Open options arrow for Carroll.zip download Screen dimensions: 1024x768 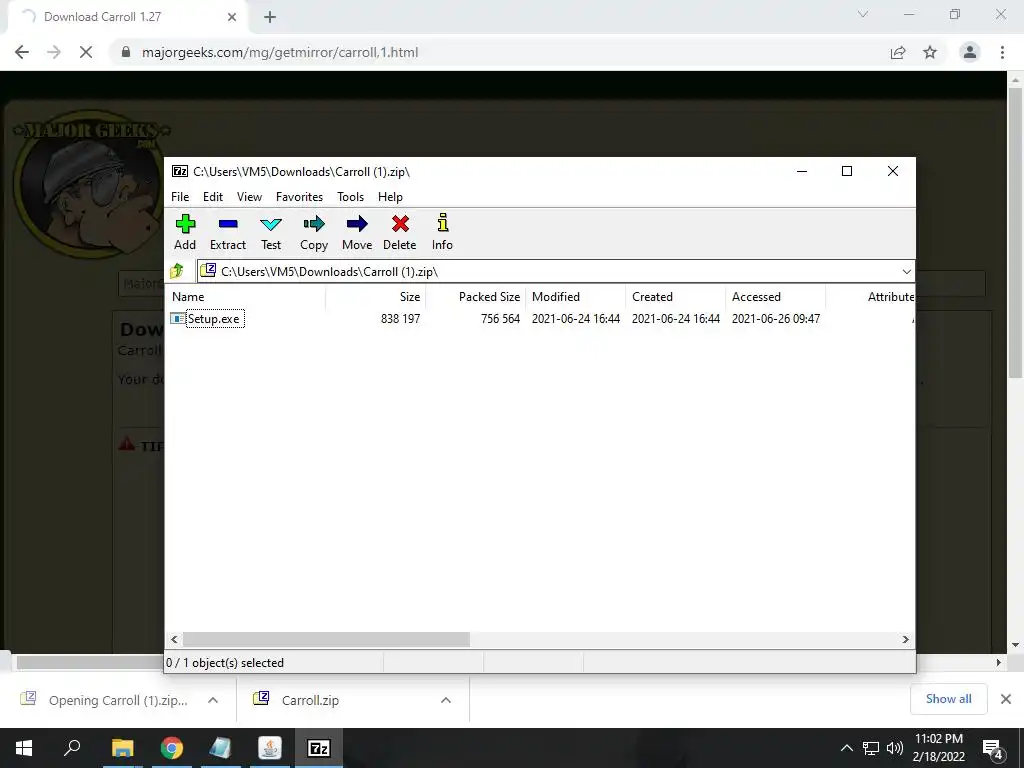click(x=446, y=700)
